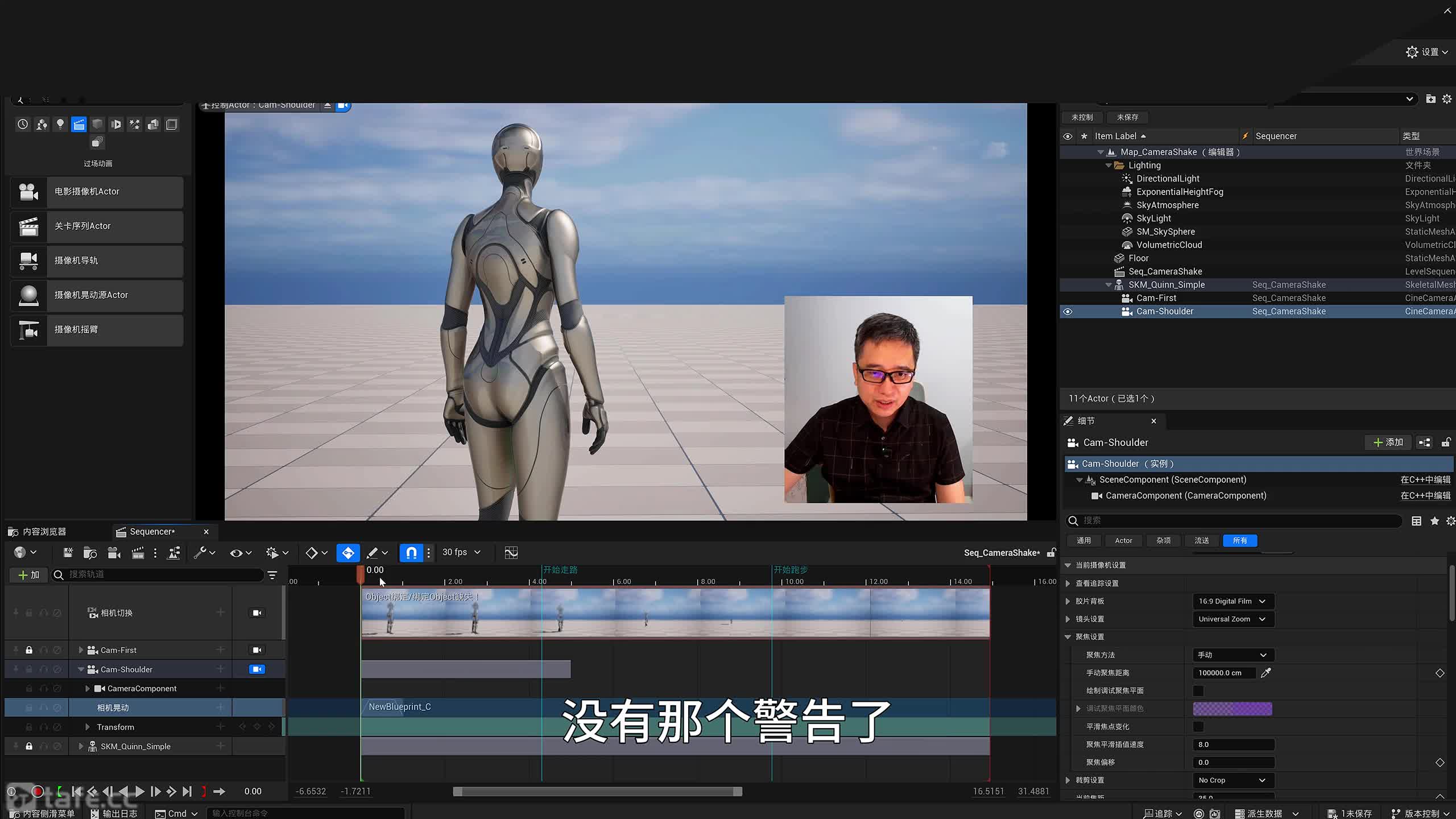The image size is (1456, 819).
Task: Select the Actor filter tab in Details
Action: 1123,540
